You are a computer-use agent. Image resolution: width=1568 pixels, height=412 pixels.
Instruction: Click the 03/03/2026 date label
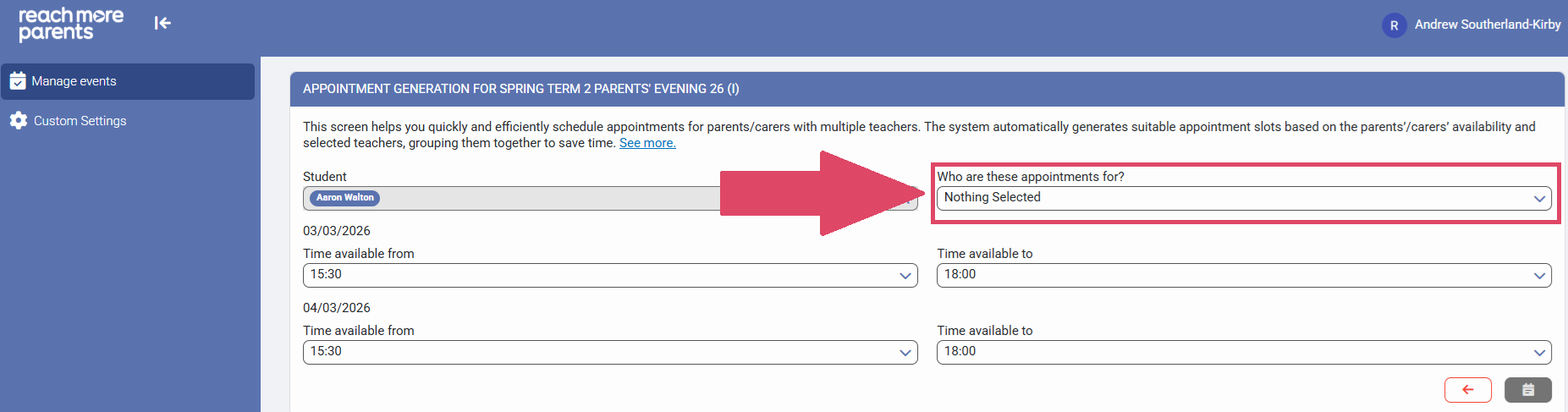tap(337, 231)
